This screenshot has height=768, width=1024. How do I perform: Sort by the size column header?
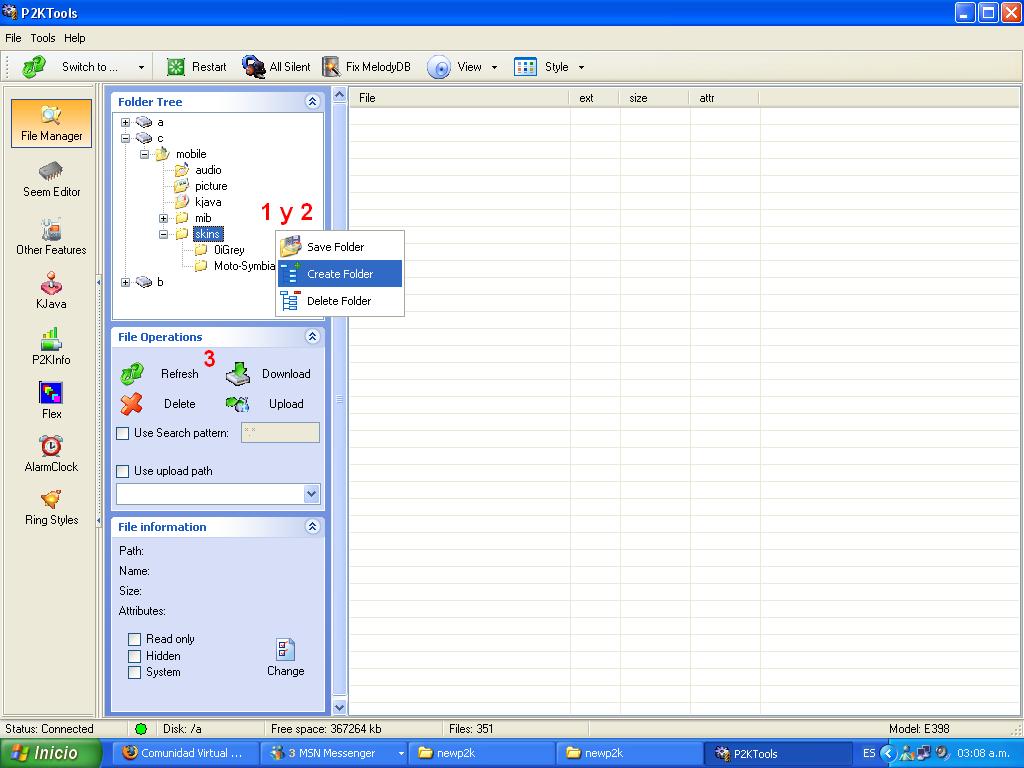[x=654, y=98]
